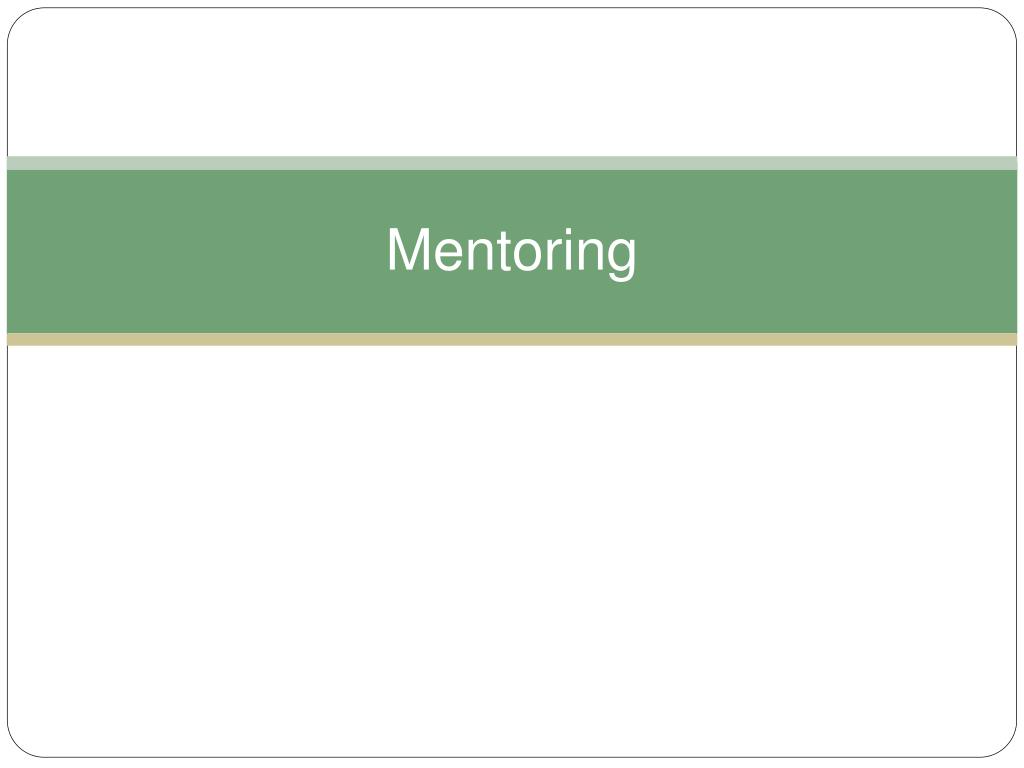Click the first letter n in Mentoring
This screenshot has height=768, width=1024.
click(x=480, y=254)
